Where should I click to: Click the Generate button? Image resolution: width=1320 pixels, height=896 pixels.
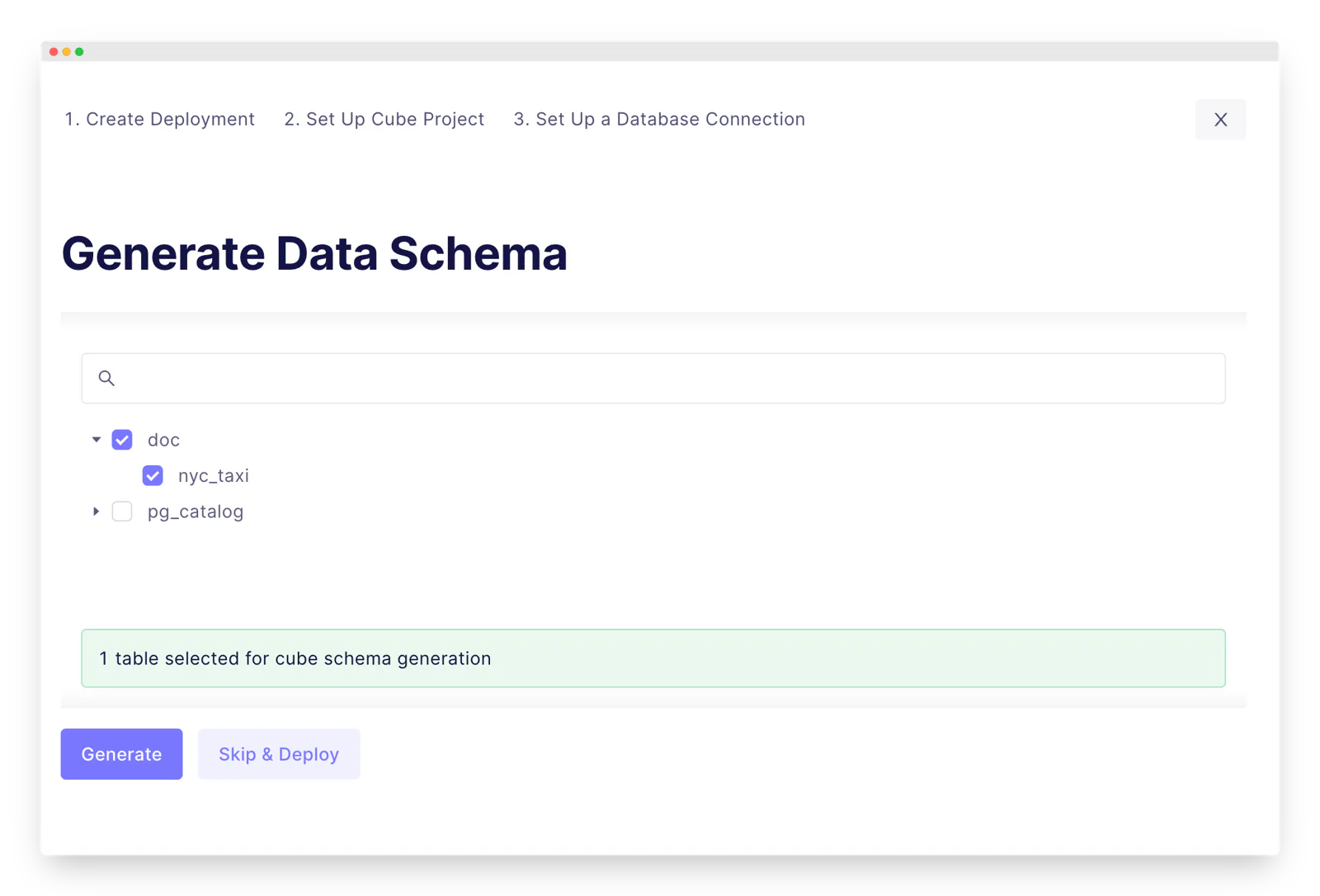[121, 754]
